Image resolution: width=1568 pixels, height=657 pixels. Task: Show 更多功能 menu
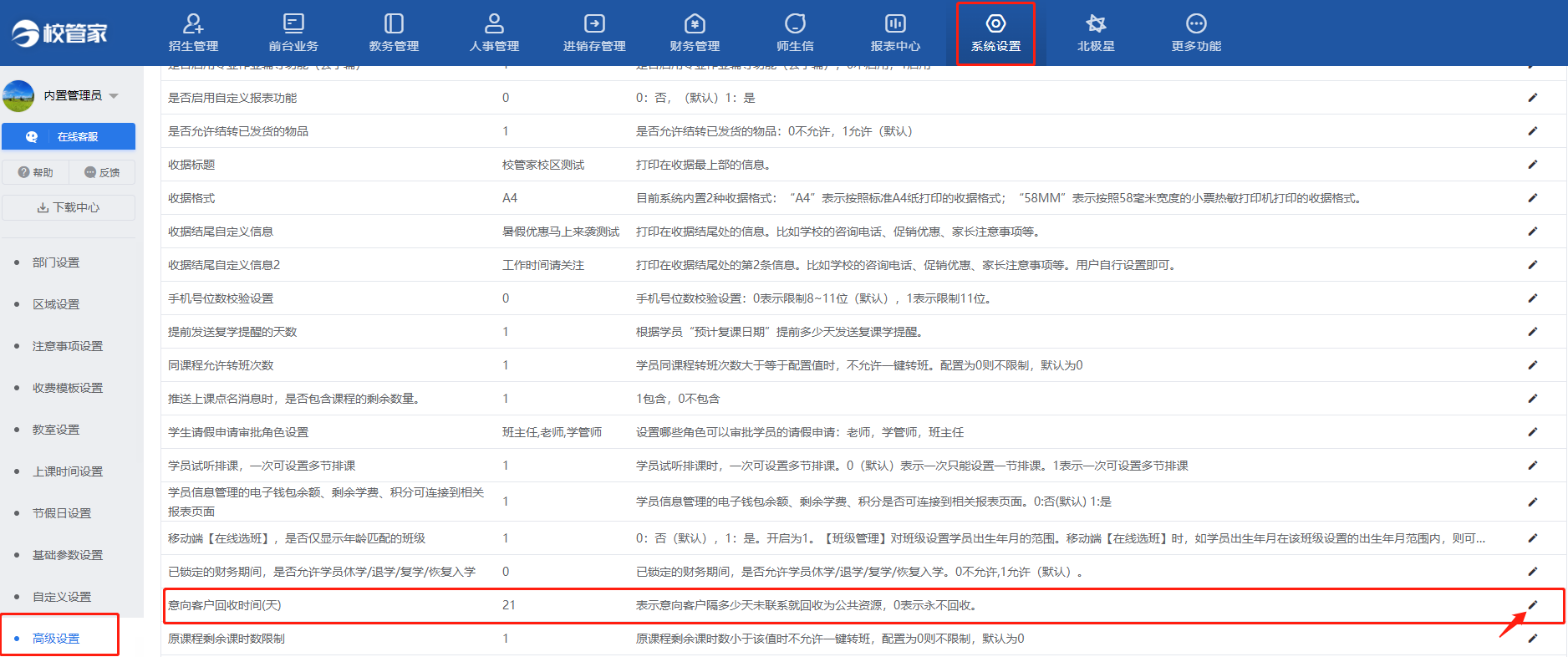(1196, 33)
